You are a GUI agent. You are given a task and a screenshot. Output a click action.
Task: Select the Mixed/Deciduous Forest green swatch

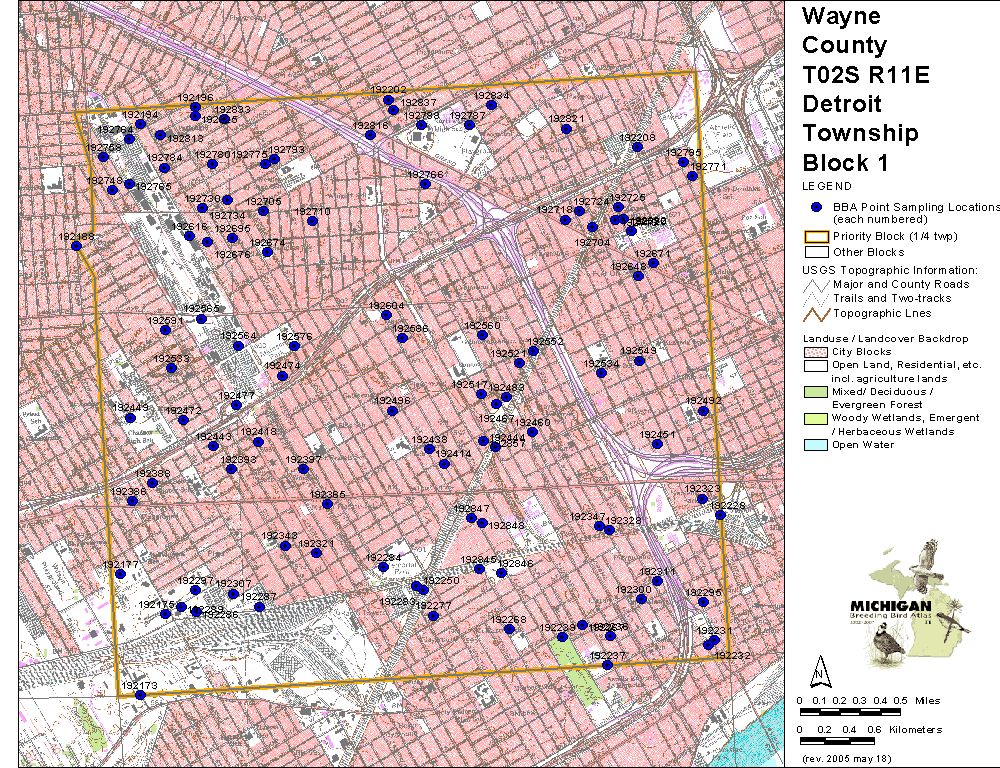(x=816, y=392)
